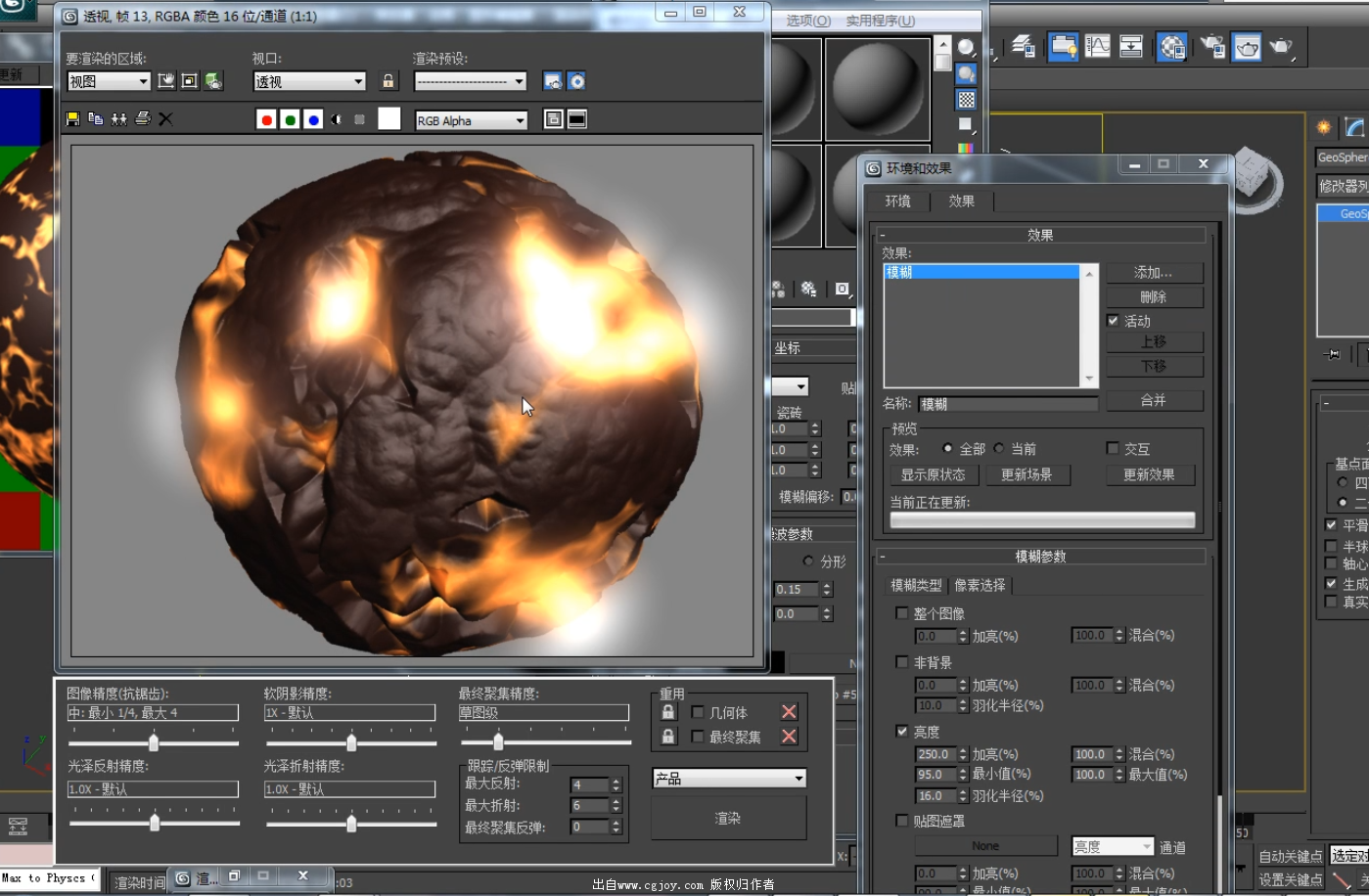This screenshot has height=896, width=1369.
Task: Open the RGB Alpha channel dropdown
Action: click(472, 120)
